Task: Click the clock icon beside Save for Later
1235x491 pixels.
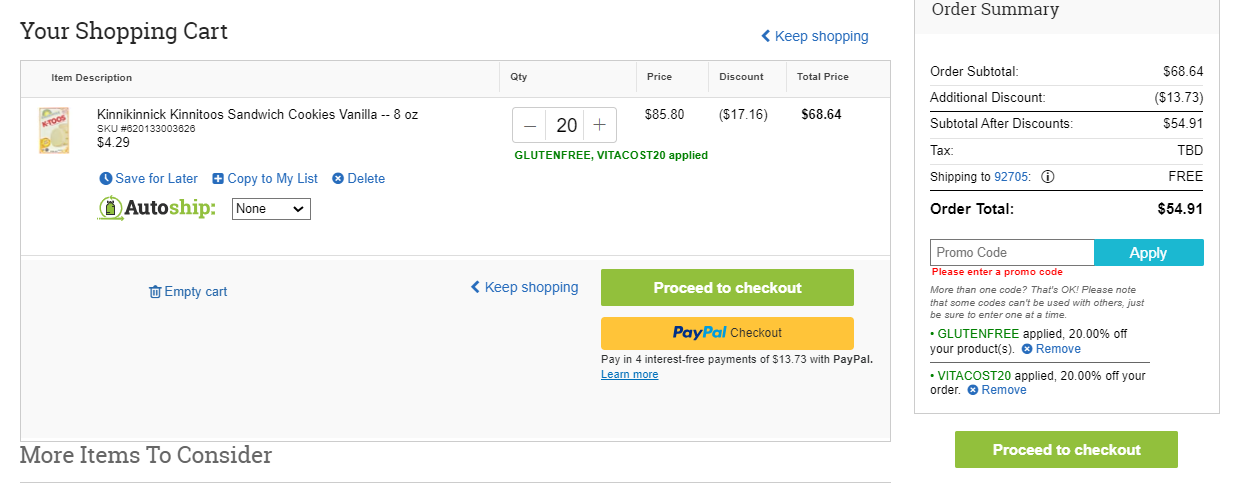Action: [106, 179]
